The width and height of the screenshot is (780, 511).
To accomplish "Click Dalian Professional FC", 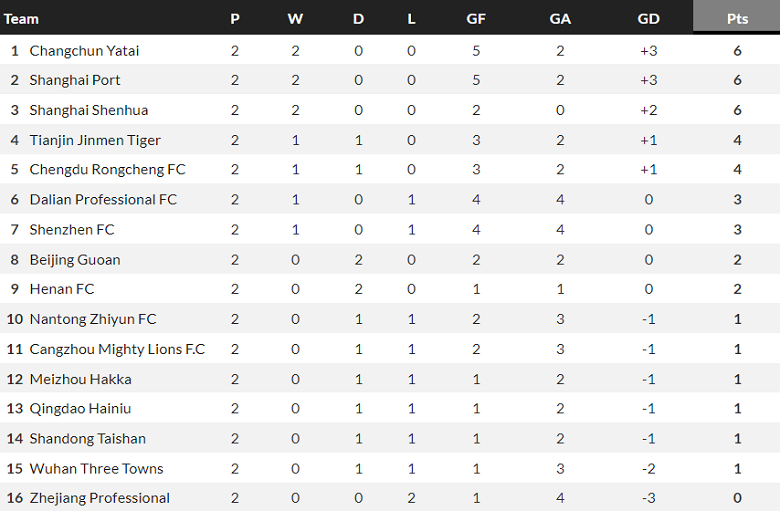I will click(103, 200).
